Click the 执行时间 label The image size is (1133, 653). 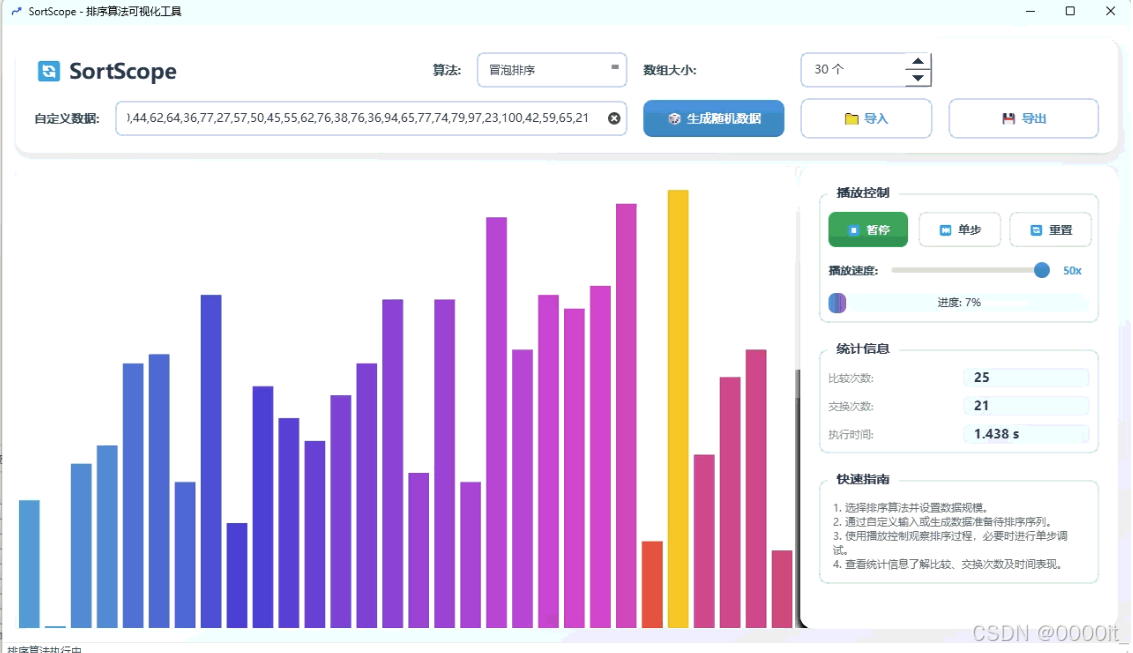[850, 434]
